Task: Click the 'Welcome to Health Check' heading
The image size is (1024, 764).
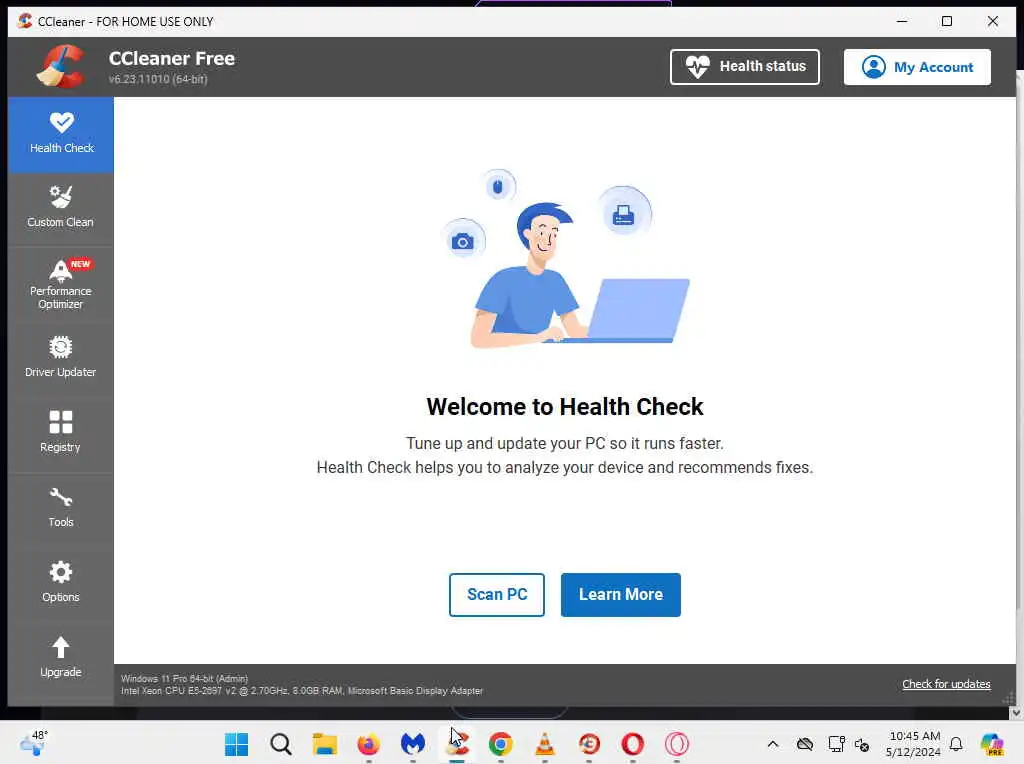Action: click(x=565, y=406)
